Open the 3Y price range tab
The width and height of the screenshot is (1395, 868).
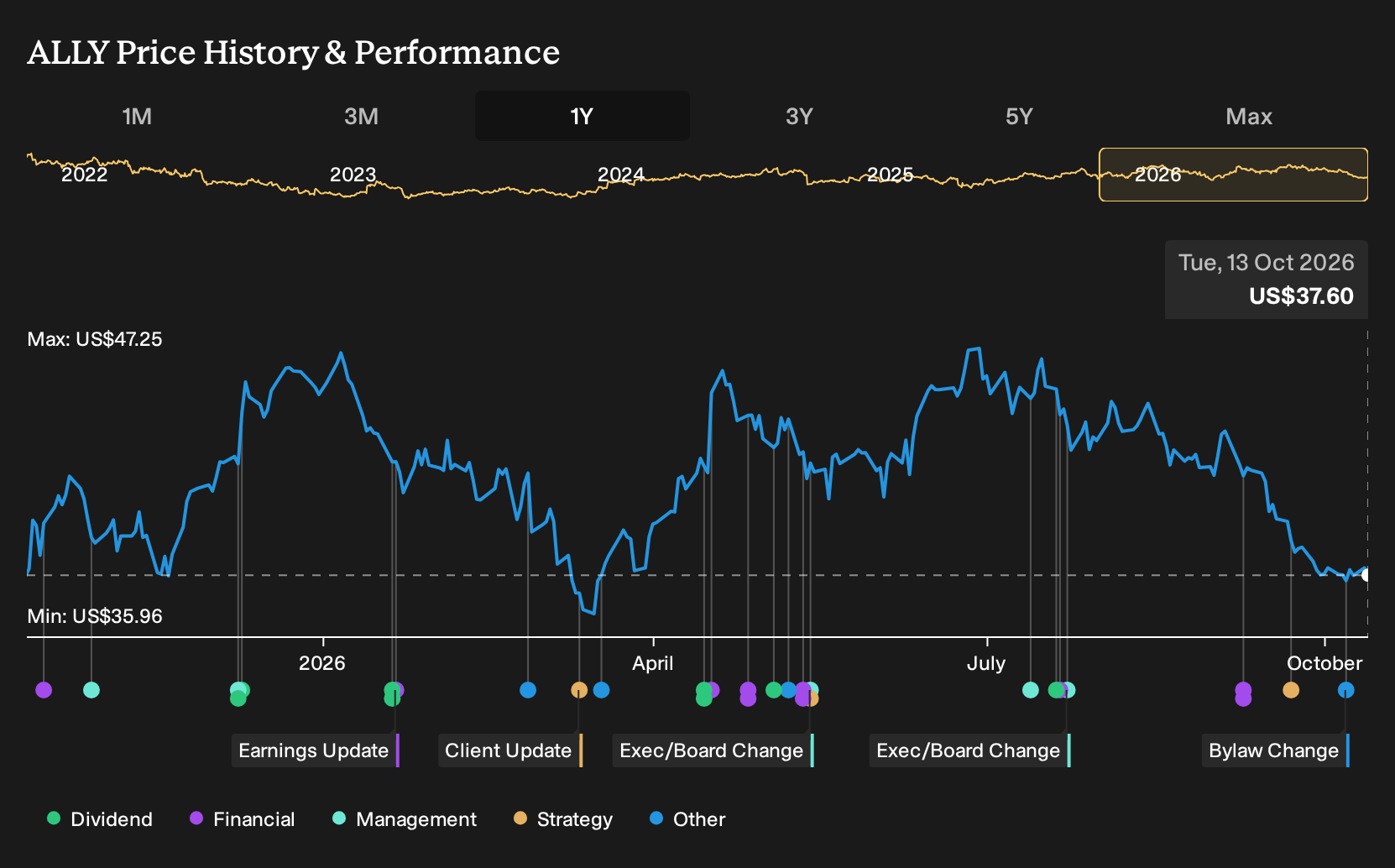799,117
